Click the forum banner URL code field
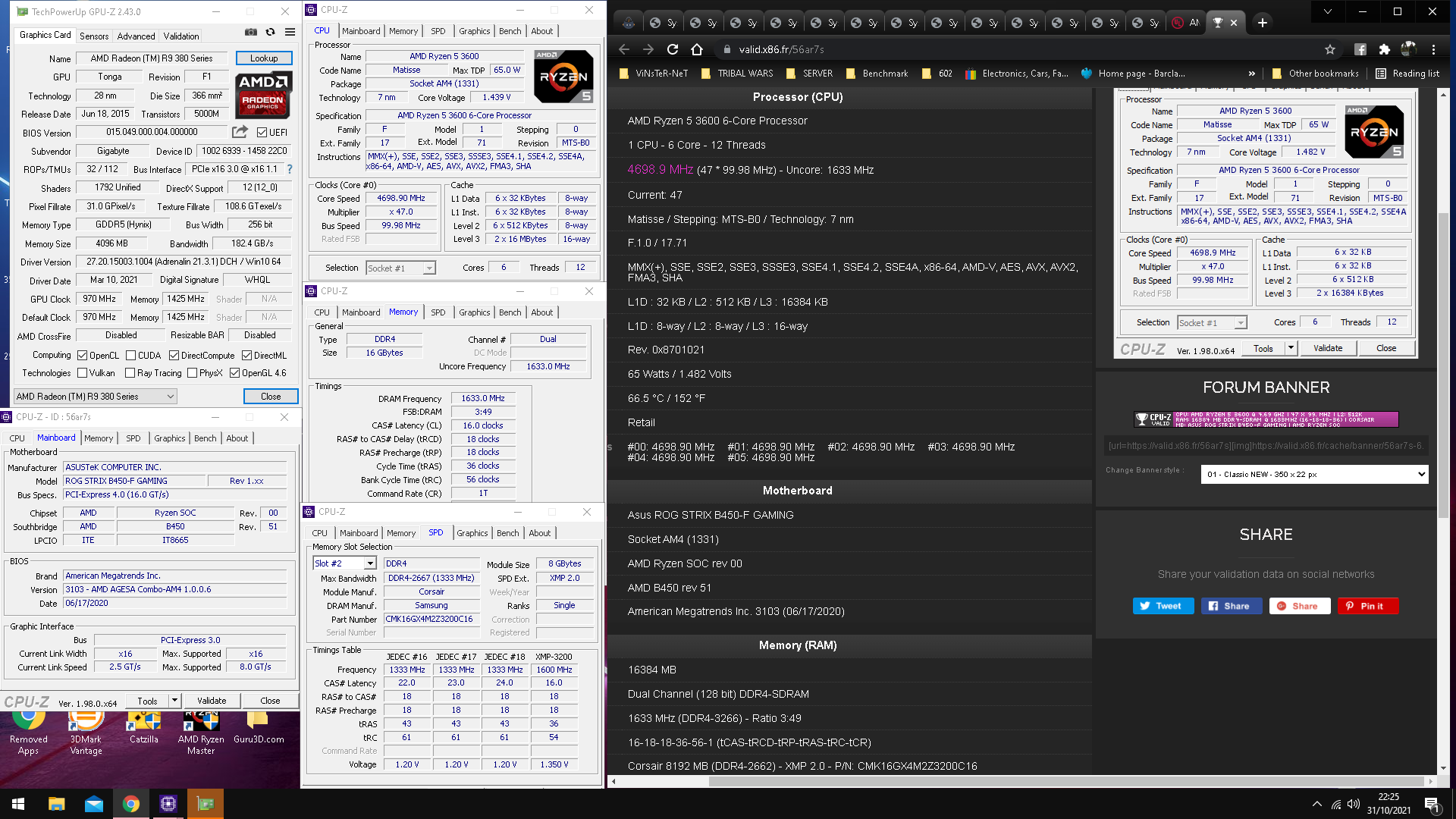The width and height of the screenshot is (1456, 819). coord(1266,445)
